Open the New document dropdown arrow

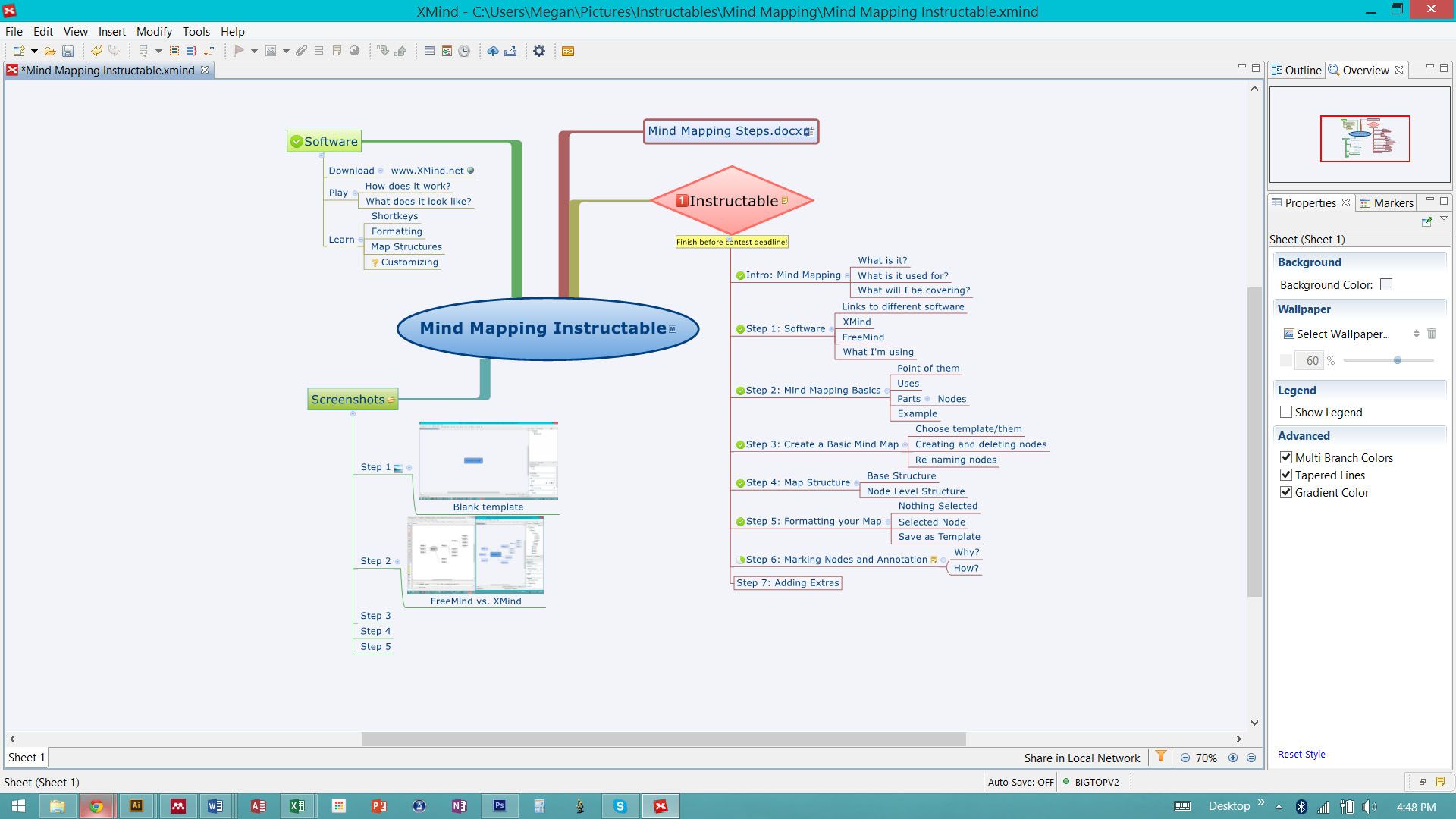34,51
